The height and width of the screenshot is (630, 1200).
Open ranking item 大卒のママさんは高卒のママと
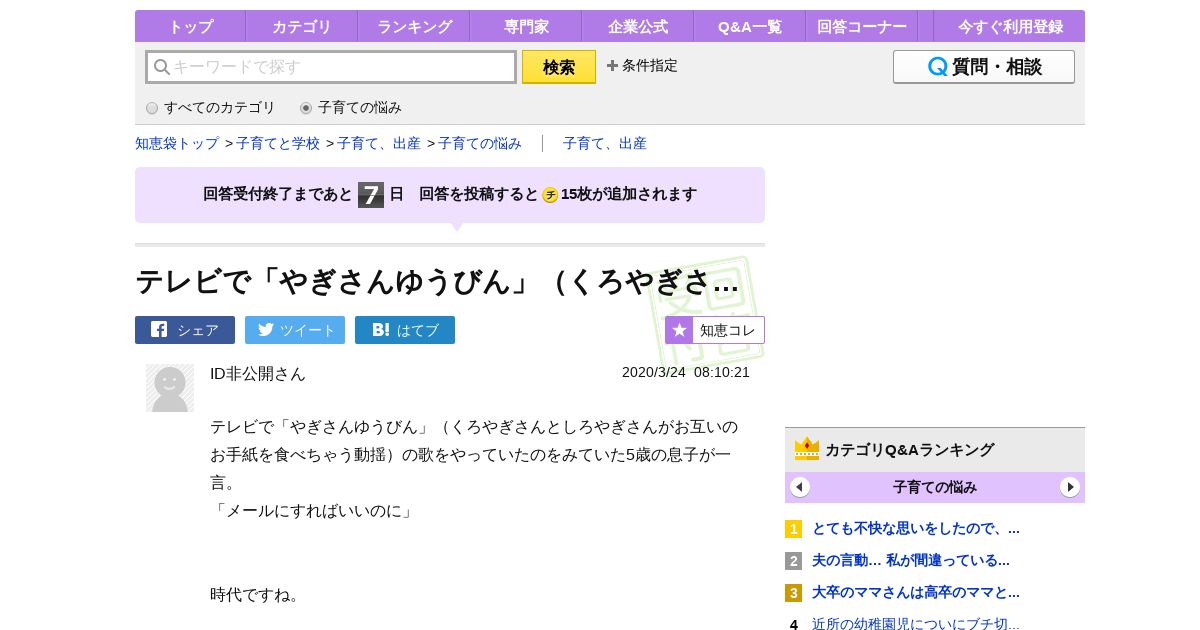coord(916,592)
